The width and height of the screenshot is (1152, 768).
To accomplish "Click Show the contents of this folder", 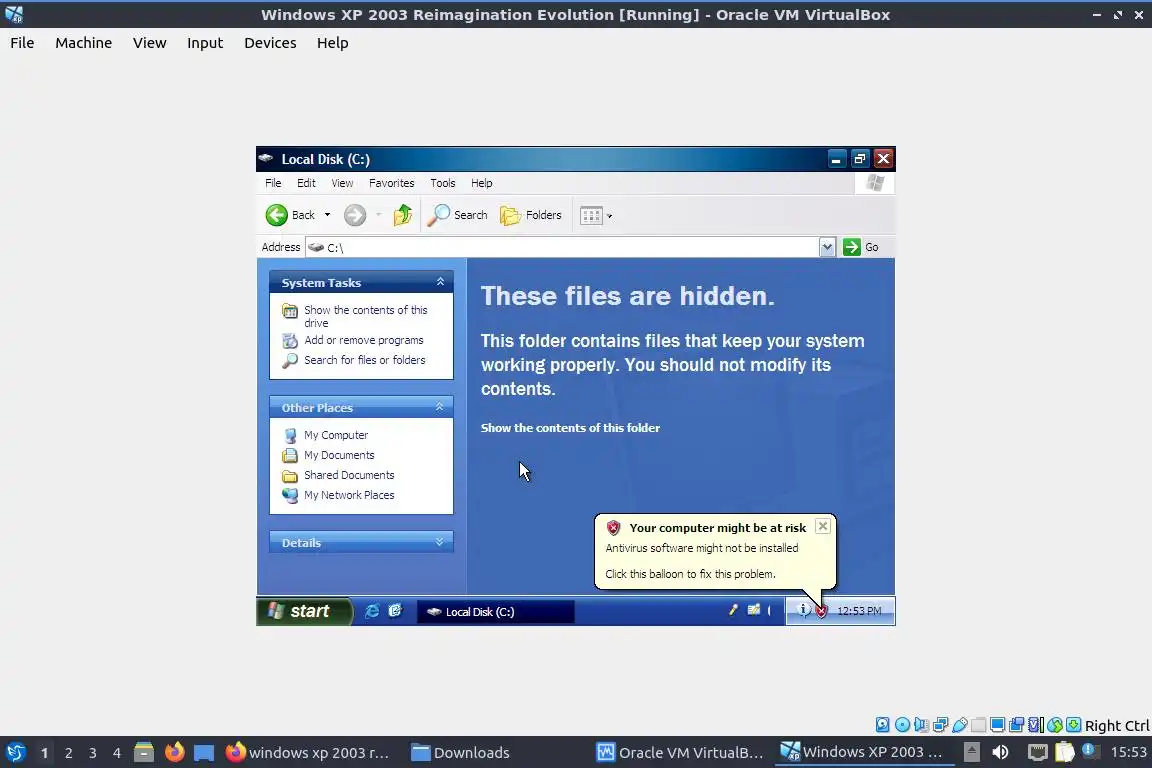I will point(570,428).
